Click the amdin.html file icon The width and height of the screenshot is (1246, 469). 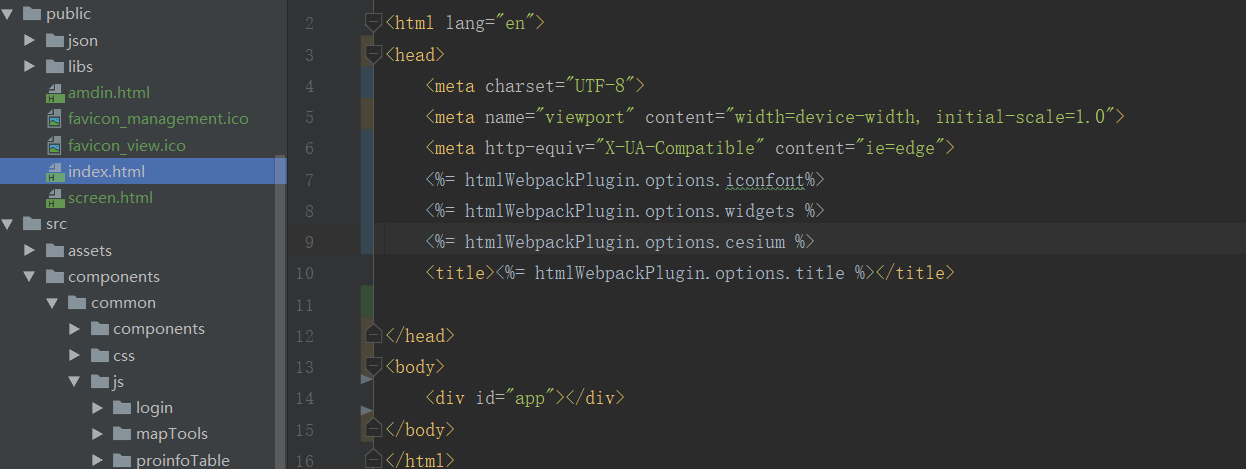click(55, 93)
